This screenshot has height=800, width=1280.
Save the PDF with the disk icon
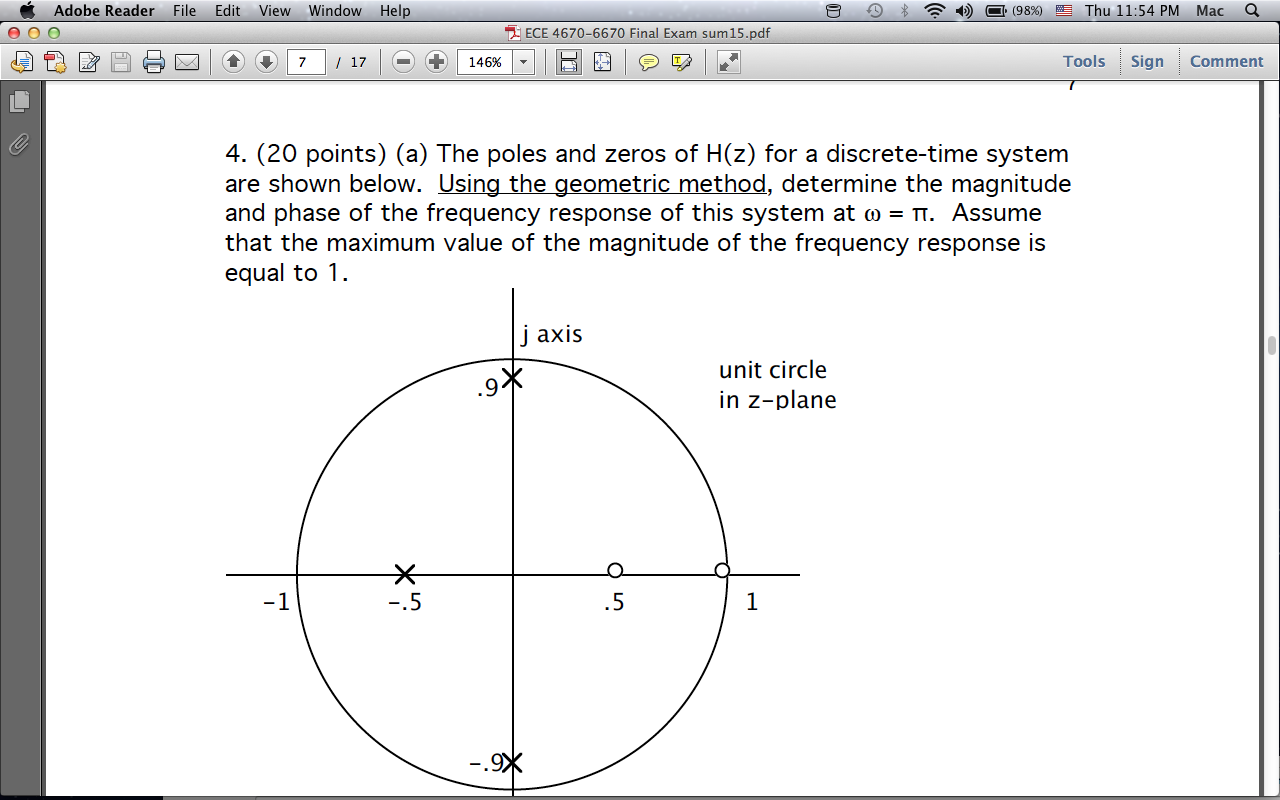121,61
